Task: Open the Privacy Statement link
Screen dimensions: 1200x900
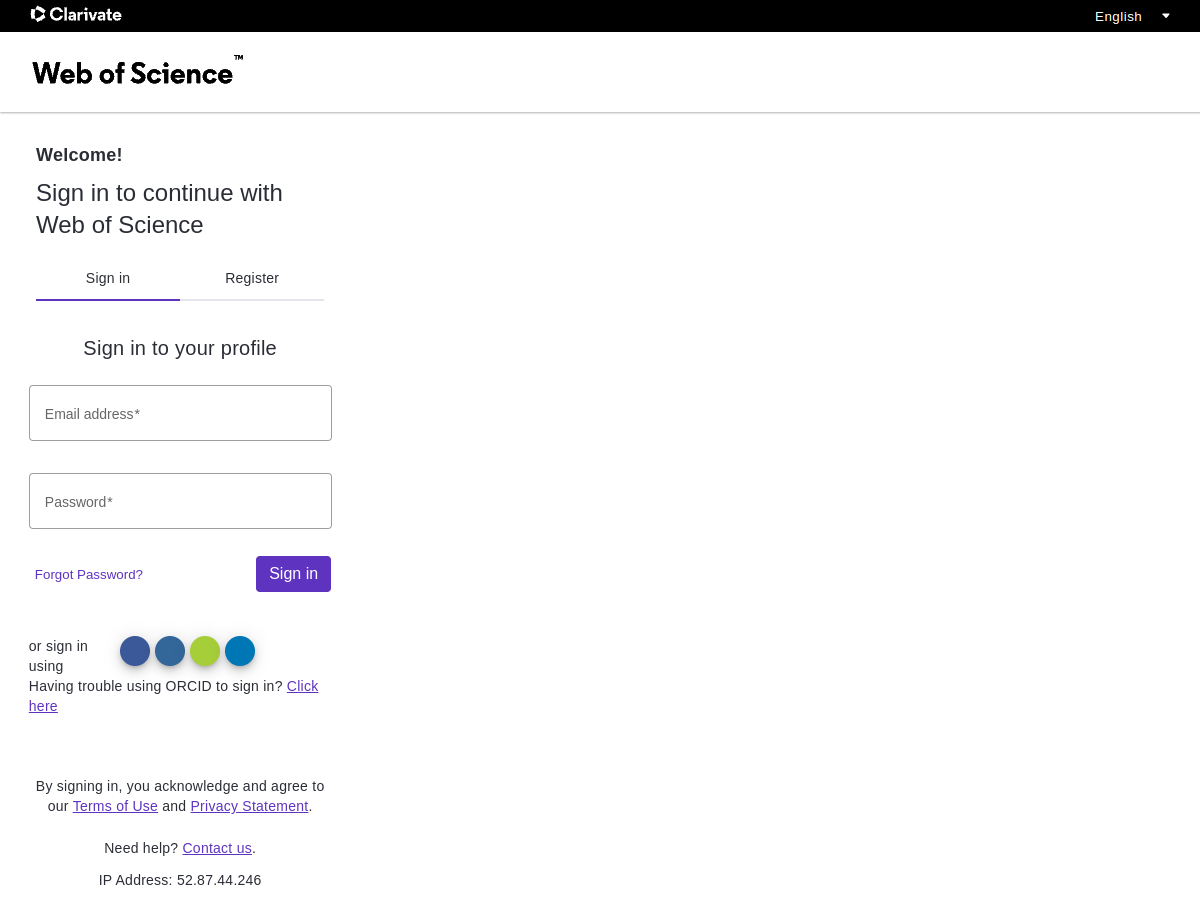Action: 249,806
